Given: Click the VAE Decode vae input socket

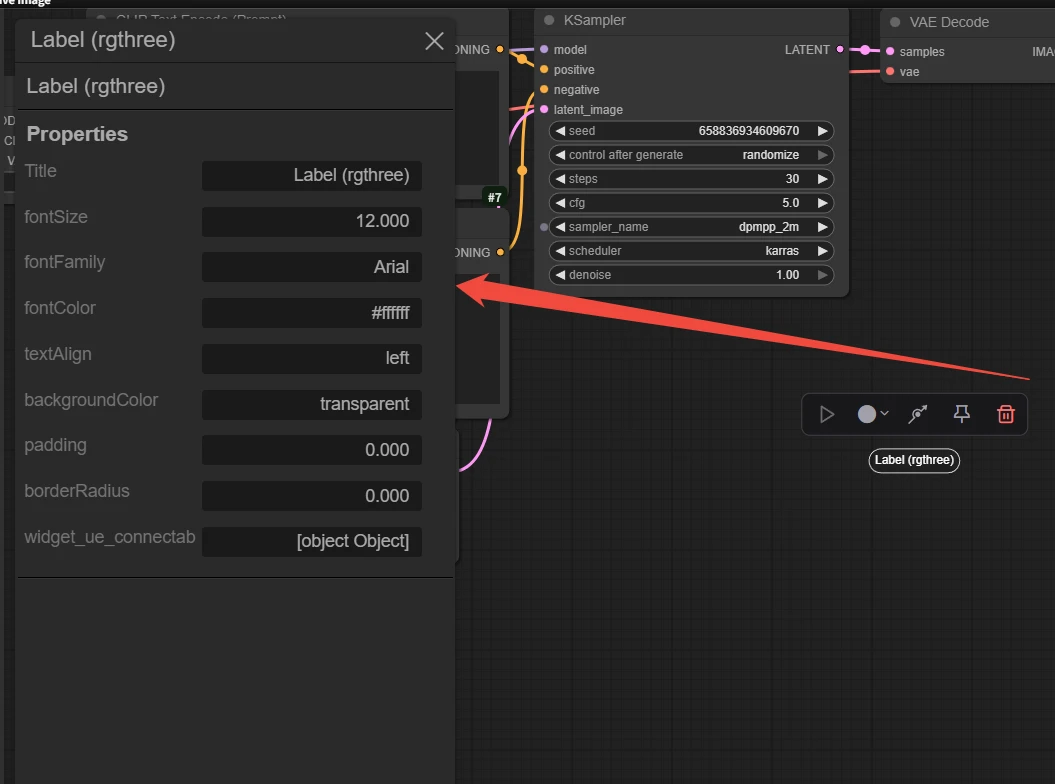Looking at the screenshot, I should pyautogui.click(x=890, y=71).
